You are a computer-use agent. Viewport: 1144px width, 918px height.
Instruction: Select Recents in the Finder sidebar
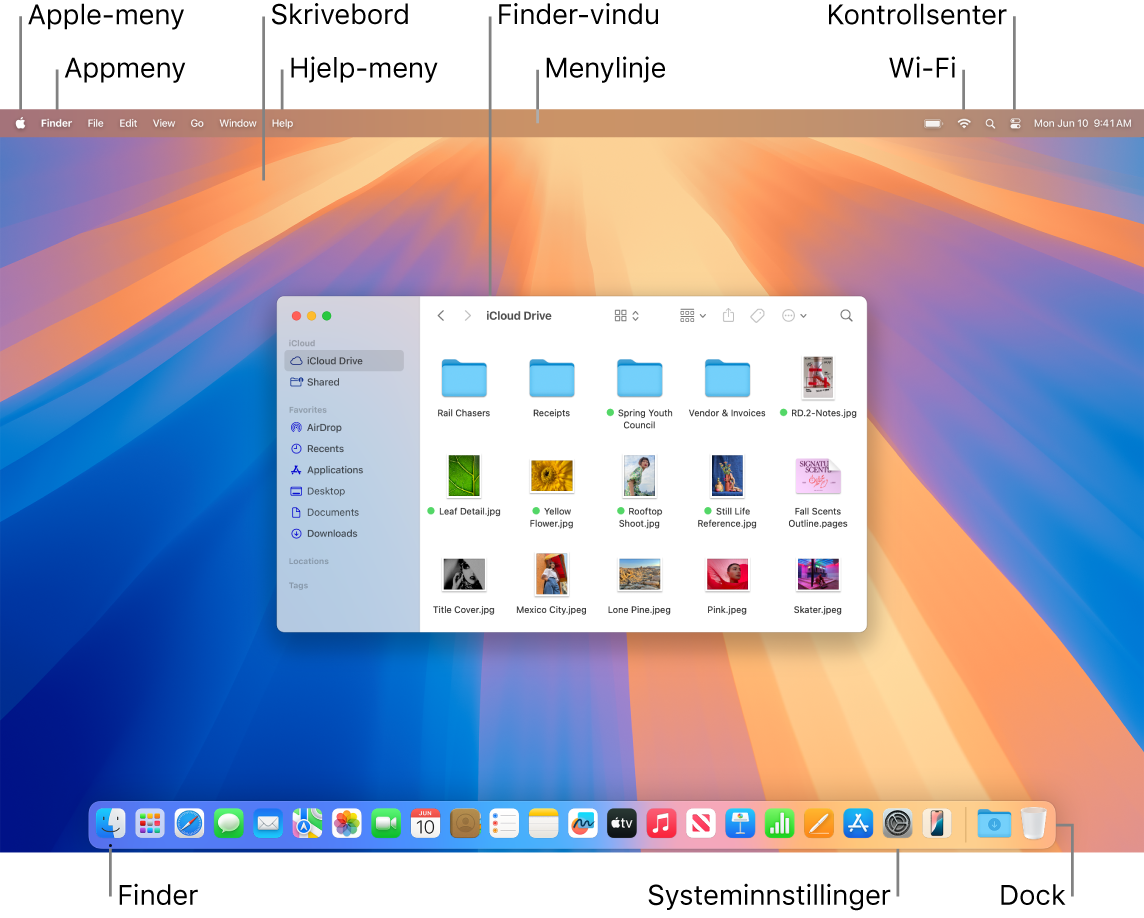(344, 449)
